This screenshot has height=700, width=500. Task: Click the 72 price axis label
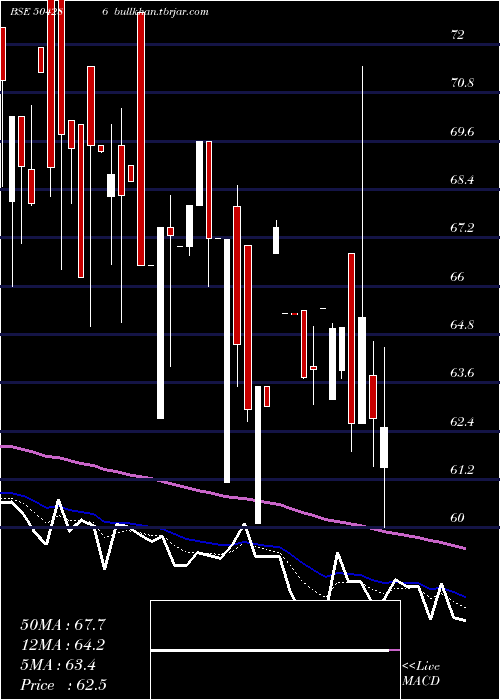458,34
